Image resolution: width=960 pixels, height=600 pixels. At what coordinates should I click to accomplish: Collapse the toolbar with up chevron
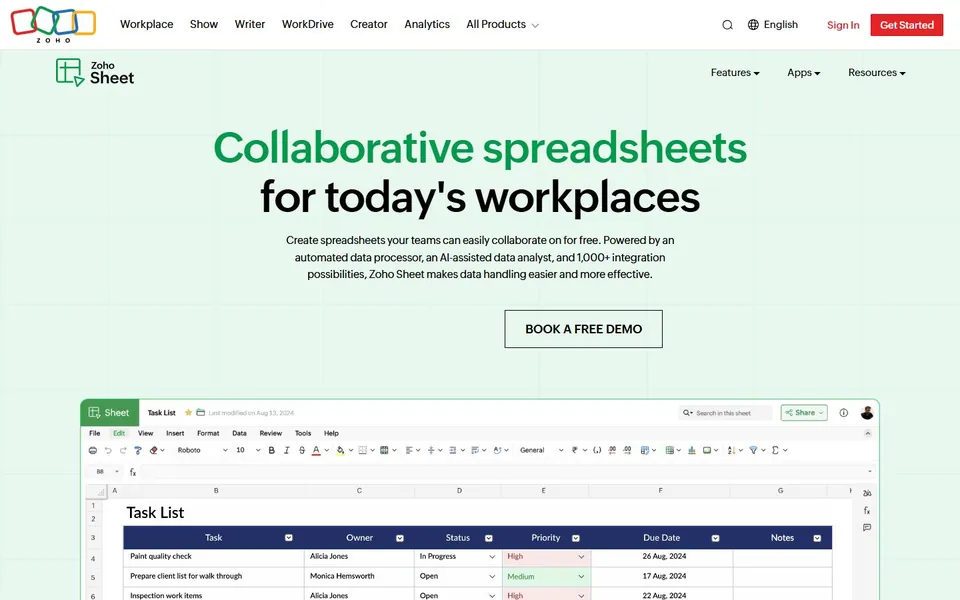click(x=868, y=433)
